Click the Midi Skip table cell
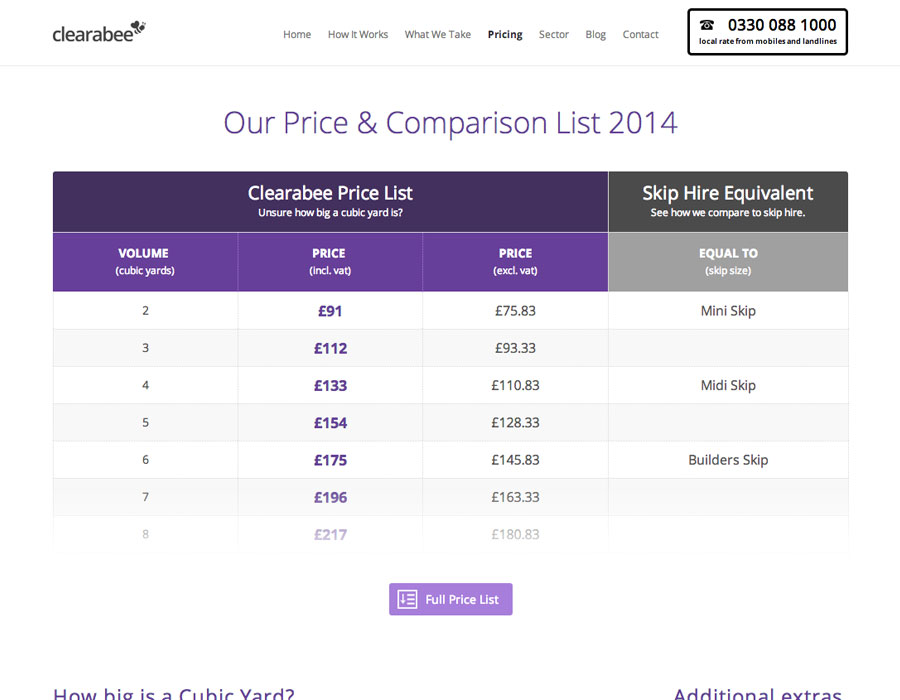 (728, 385)
